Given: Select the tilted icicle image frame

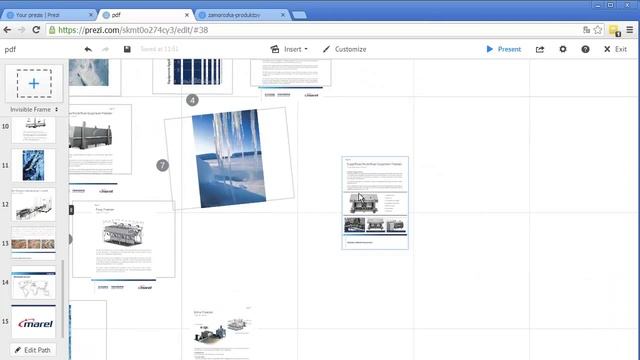Looking at the screenshot, I should tap(229, 159).
